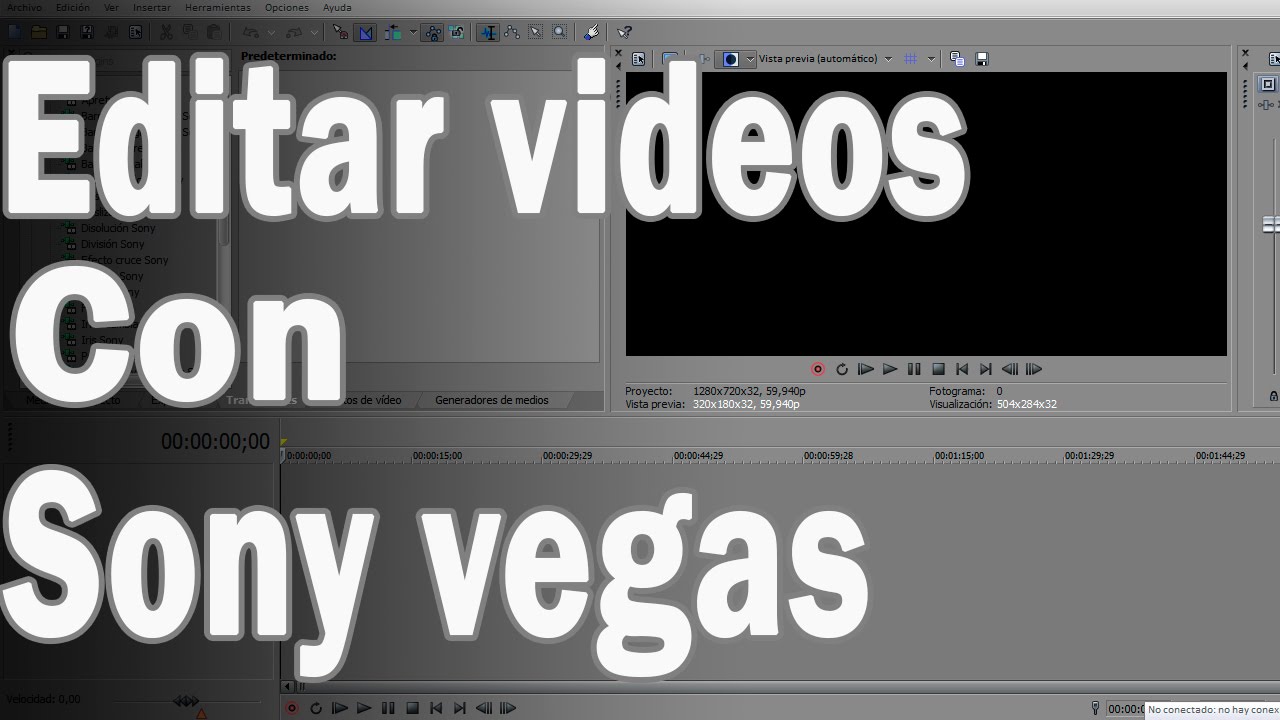Click play from start under preview

tap(866, 369)
